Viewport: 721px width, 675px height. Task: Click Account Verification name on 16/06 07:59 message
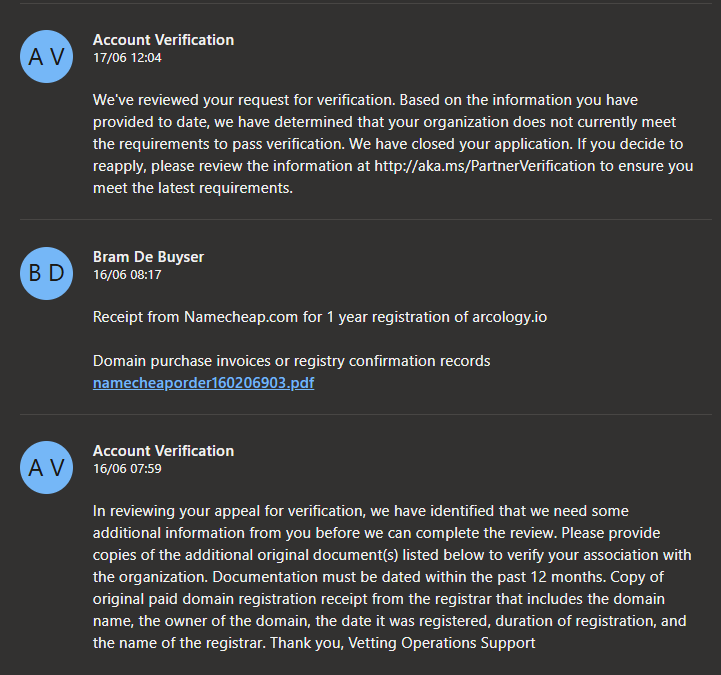point(163,451)
